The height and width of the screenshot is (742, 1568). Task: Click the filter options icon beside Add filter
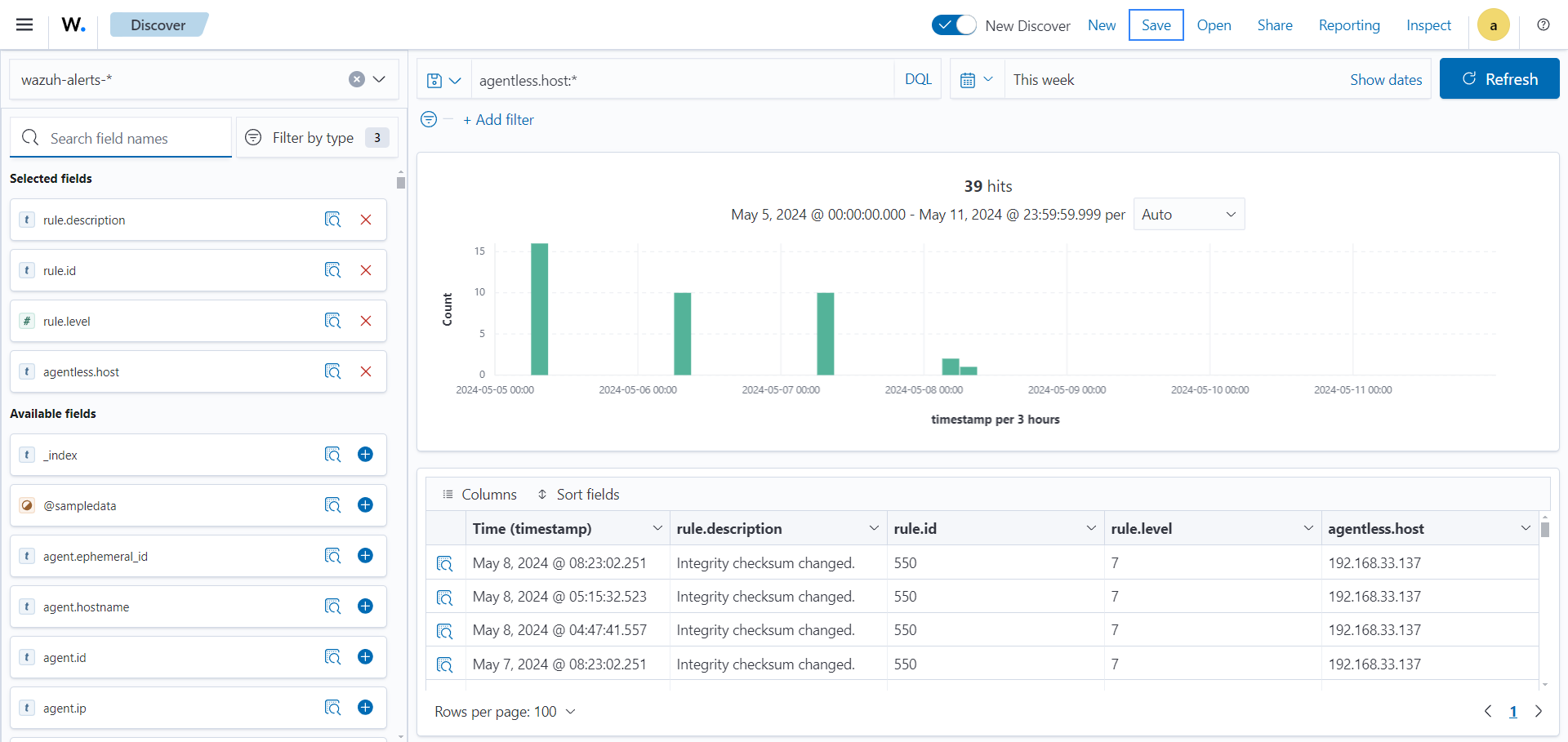[428, 119]
